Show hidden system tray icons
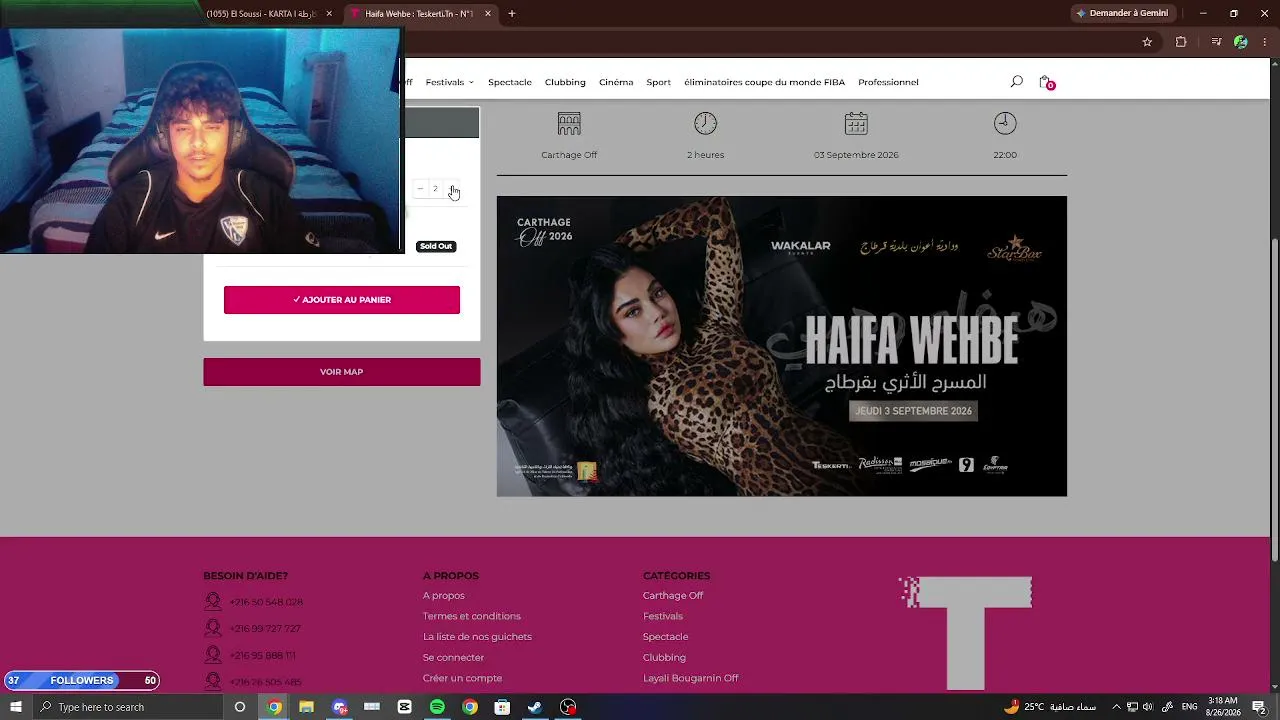The width and height of the screenshot is (1280, 720). (x=1116, y=707)
